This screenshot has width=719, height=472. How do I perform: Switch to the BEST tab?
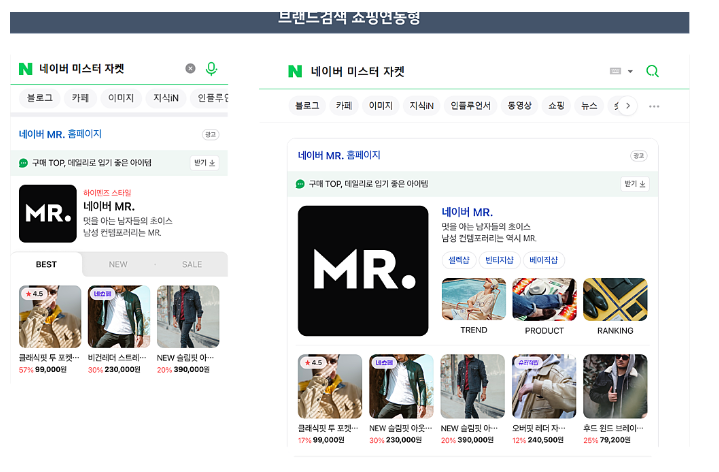[x=46, y=265]
